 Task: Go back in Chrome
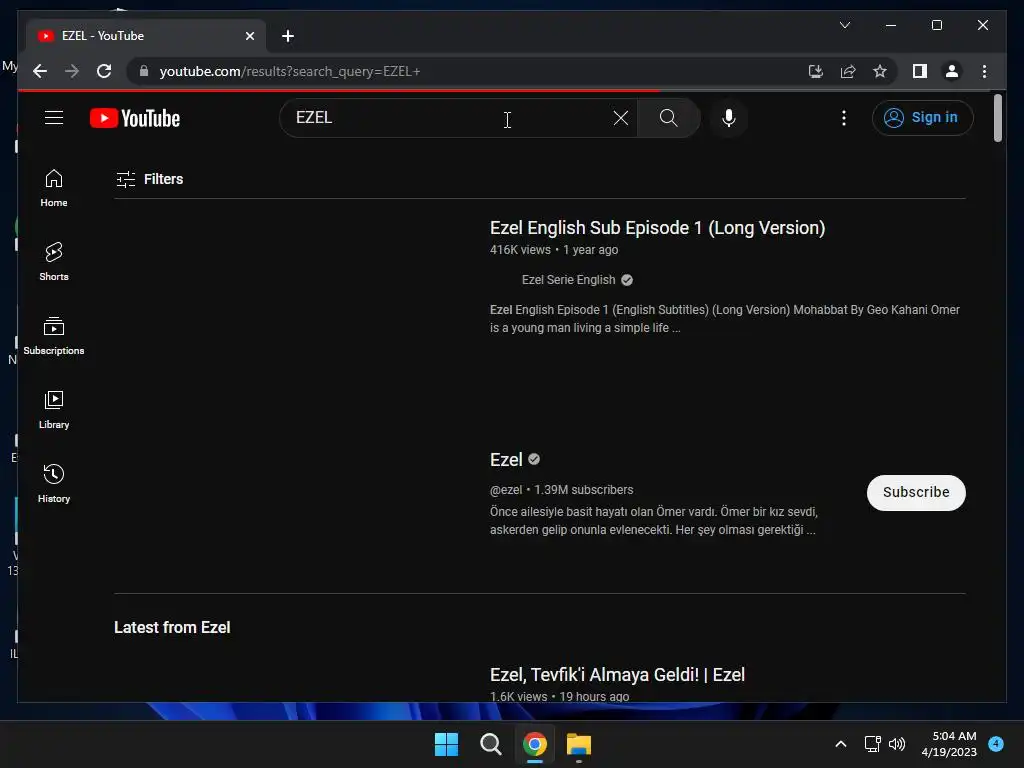coord(40,71)
